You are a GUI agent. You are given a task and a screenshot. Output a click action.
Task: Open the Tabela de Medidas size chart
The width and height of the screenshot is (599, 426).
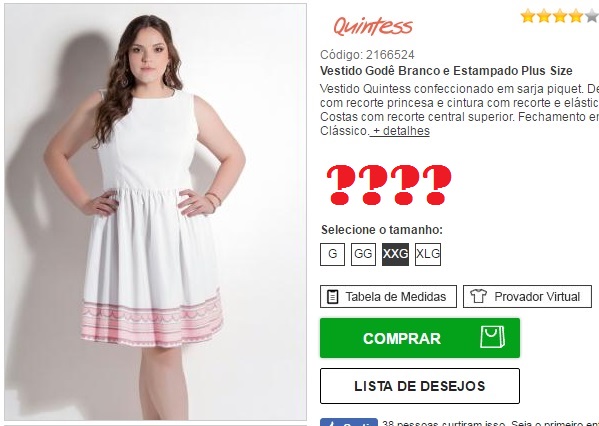point(388,296)
